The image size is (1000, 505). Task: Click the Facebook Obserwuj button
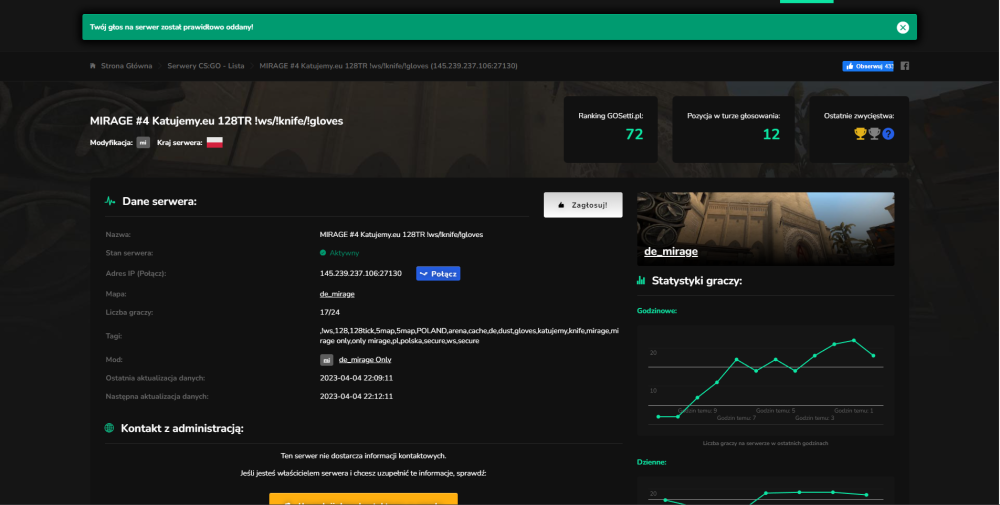tap(868, 66)
